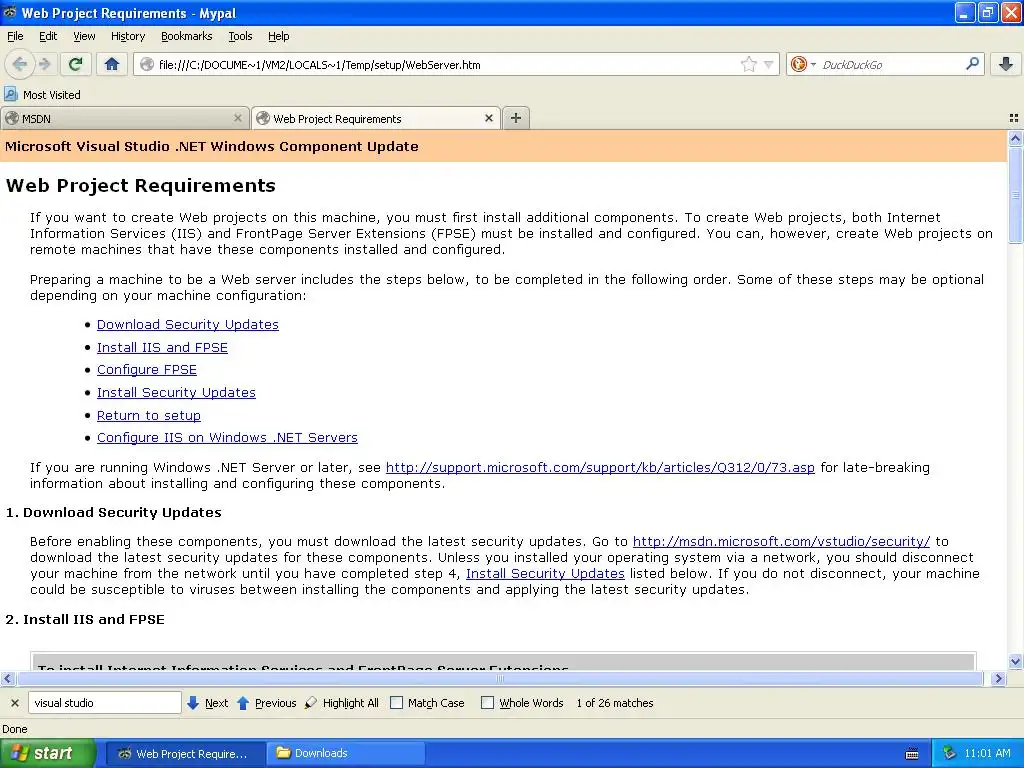
Task: Click the horizontal scrollbar left arrow
Action: coord(7,679)
